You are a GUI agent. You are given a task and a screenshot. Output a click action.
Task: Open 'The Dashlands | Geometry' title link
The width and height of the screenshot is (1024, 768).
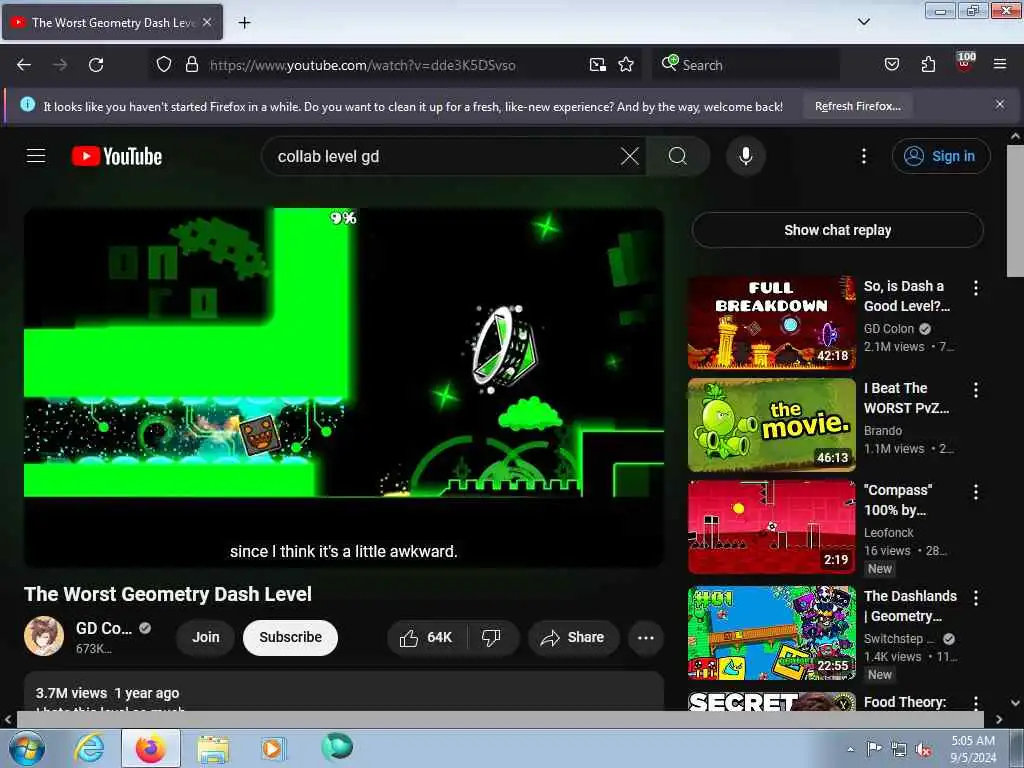click(910, 606)
